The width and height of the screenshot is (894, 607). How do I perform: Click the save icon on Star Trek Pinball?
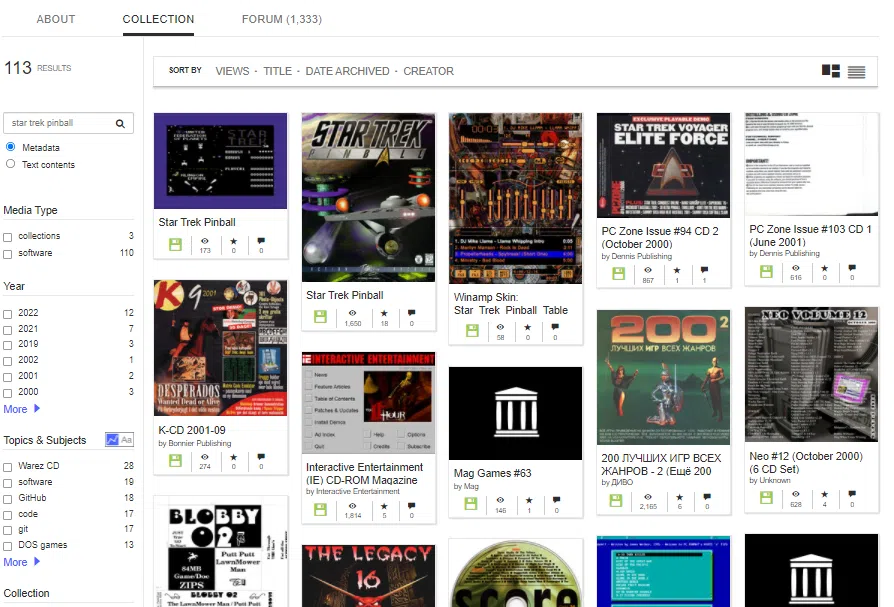(175, 243)
